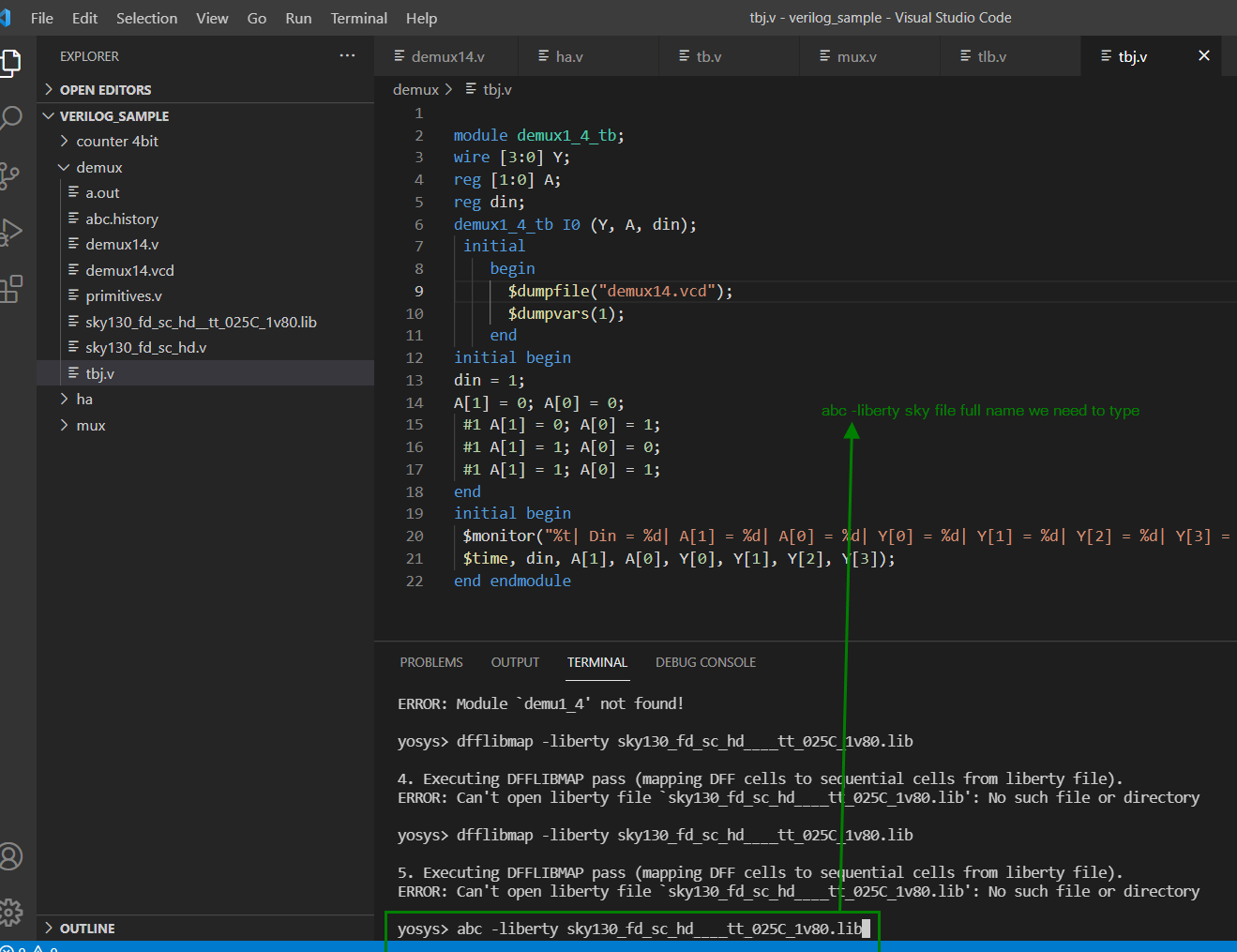Screen dimensions: 1237x952
Task: Switch to the mux.v editor tab
Action: click(870, 56)
